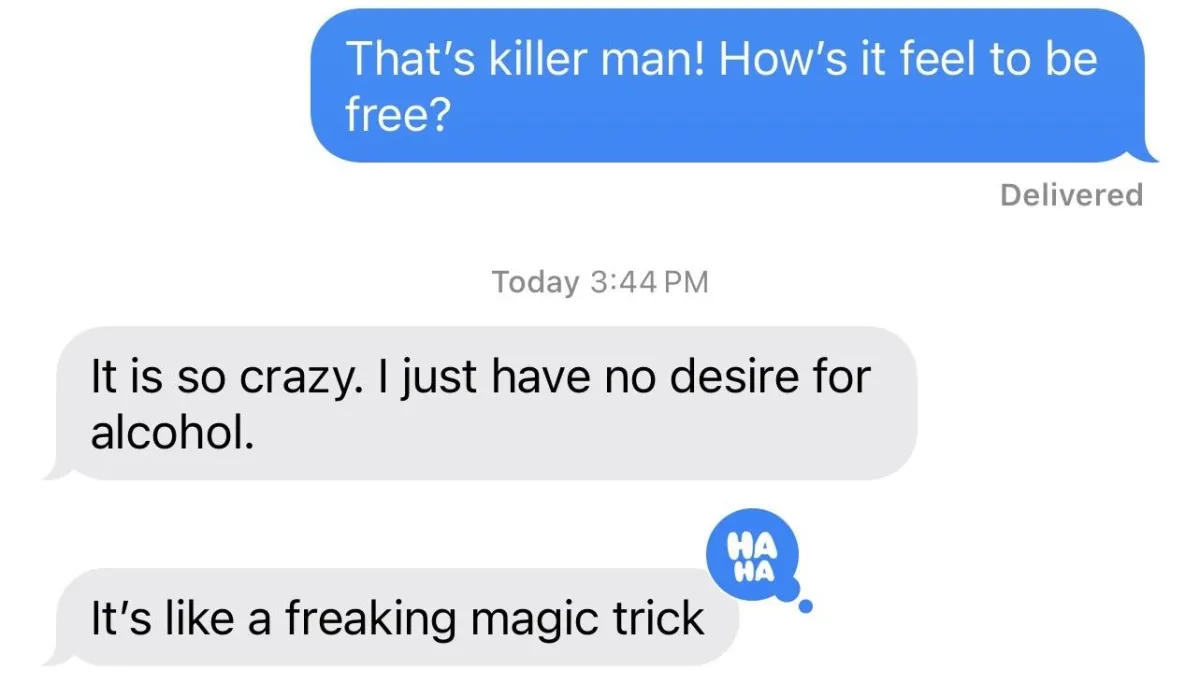Click the Delivered status label
Image resolution: width=1200 pixels, height=697 pixels.
[1071, 194]
